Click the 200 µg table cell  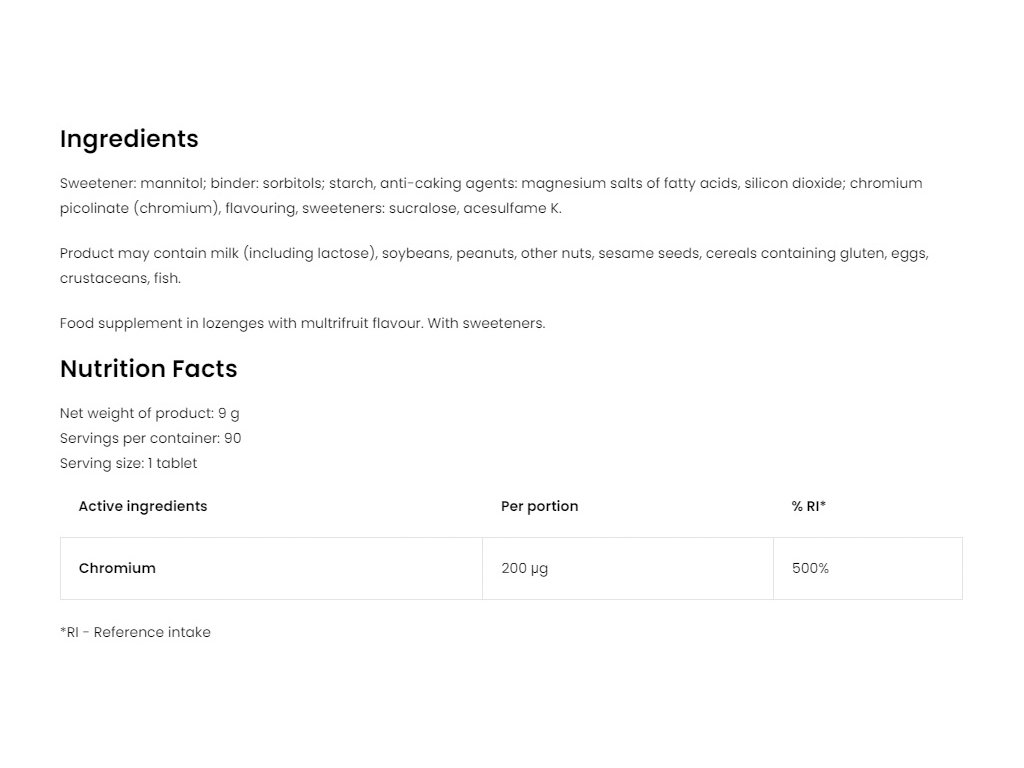click(524, 568)
